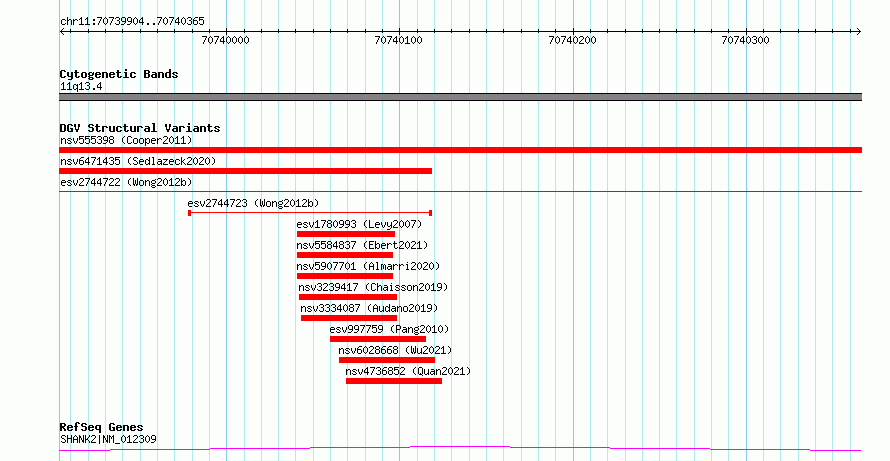Click the 70740000 ruler position
Image resolution: width=890 pixels, height=461 pixels.
click(x=225, y=40)
